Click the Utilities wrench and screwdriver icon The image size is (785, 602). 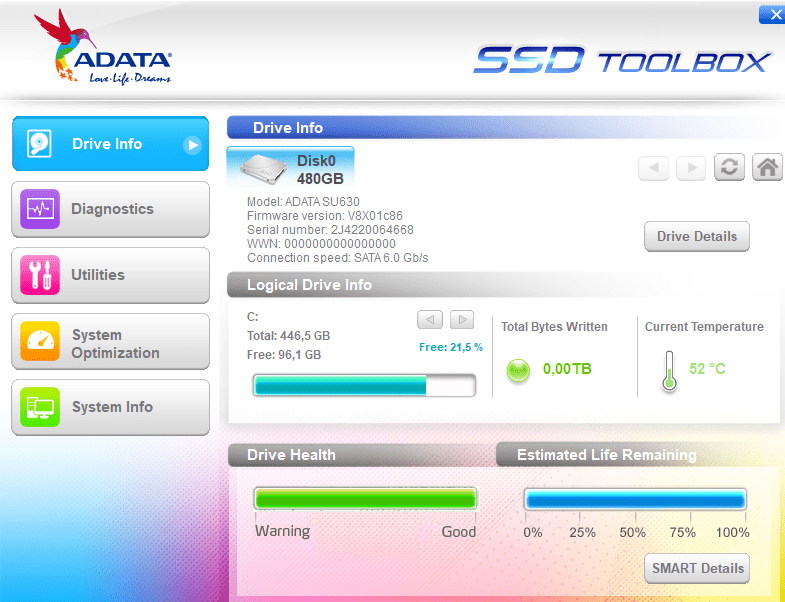coord(40,275)
